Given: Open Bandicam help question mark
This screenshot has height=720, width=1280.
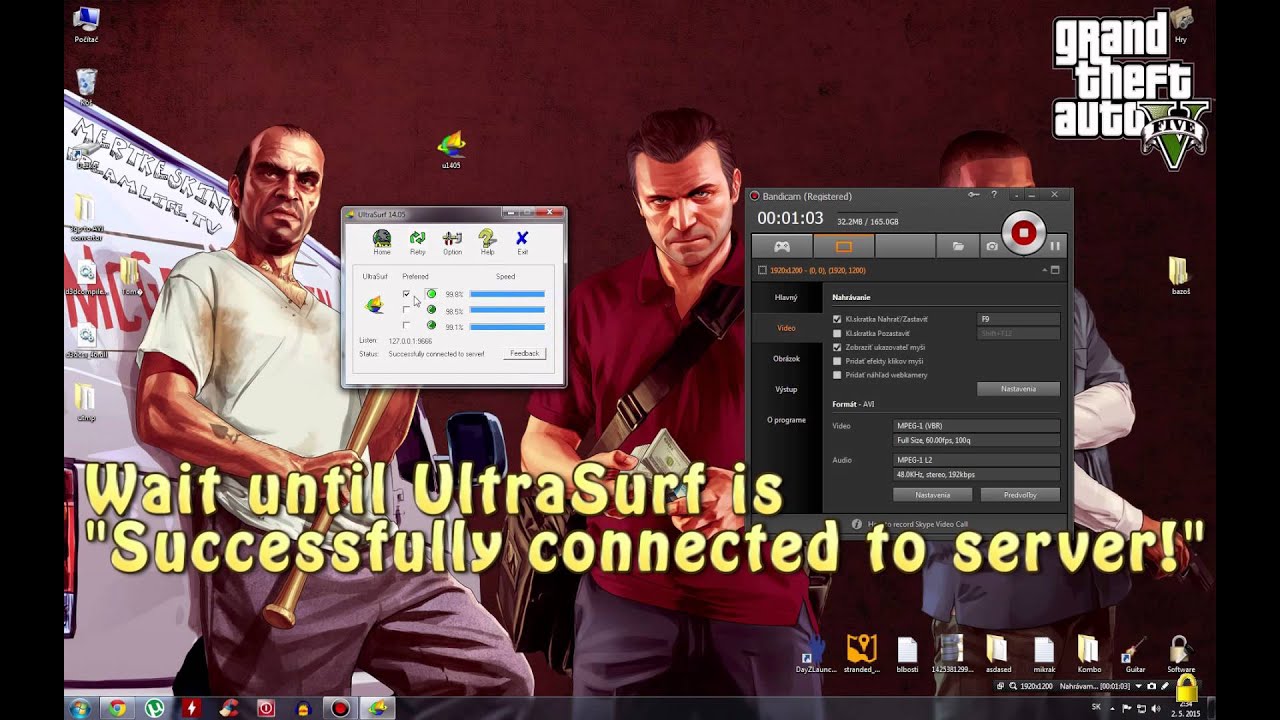Looking at the screenshot, I should point(994,195).
